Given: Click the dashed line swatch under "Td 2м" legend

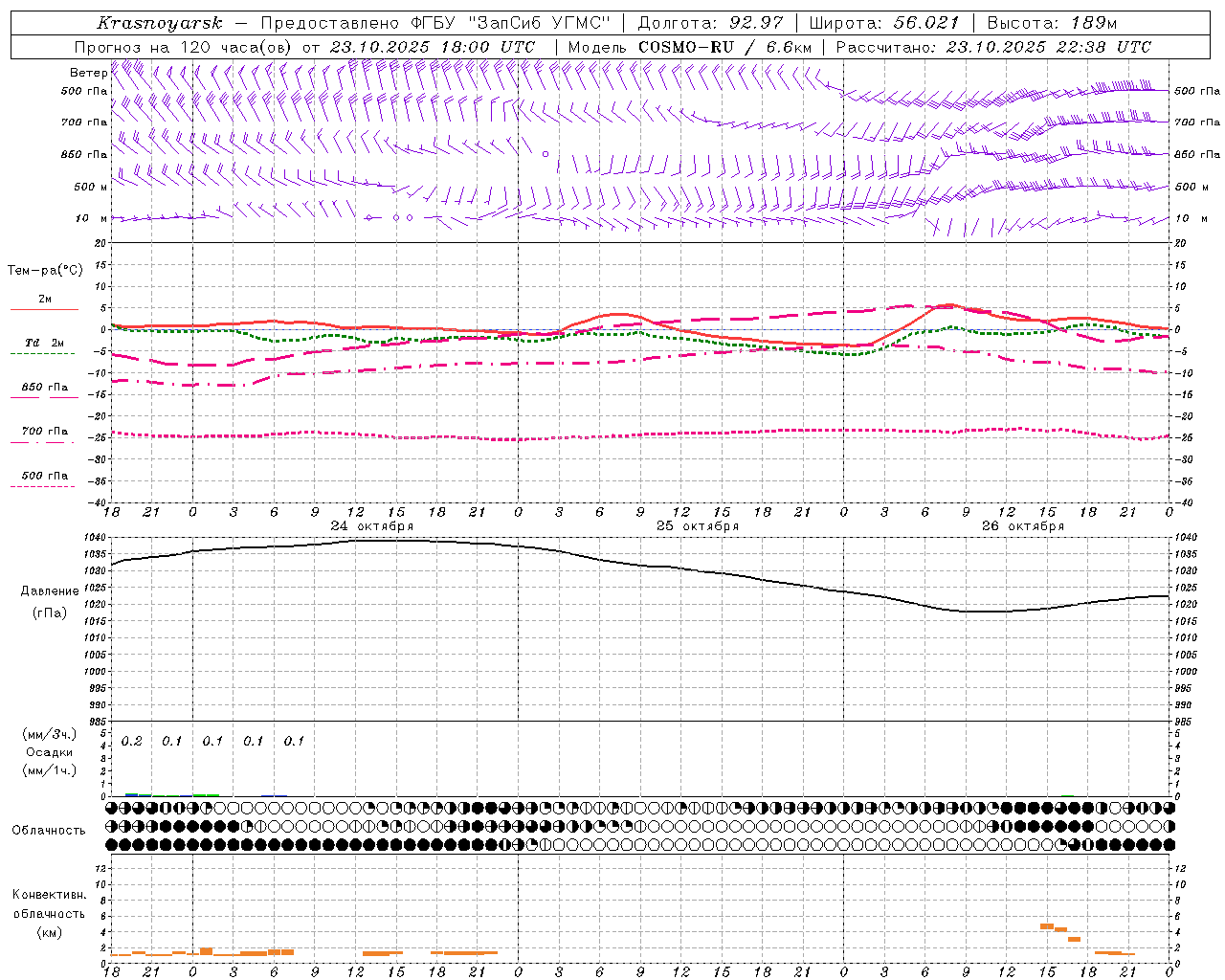Looking at the screenshot, I should (x=43, y=353).
